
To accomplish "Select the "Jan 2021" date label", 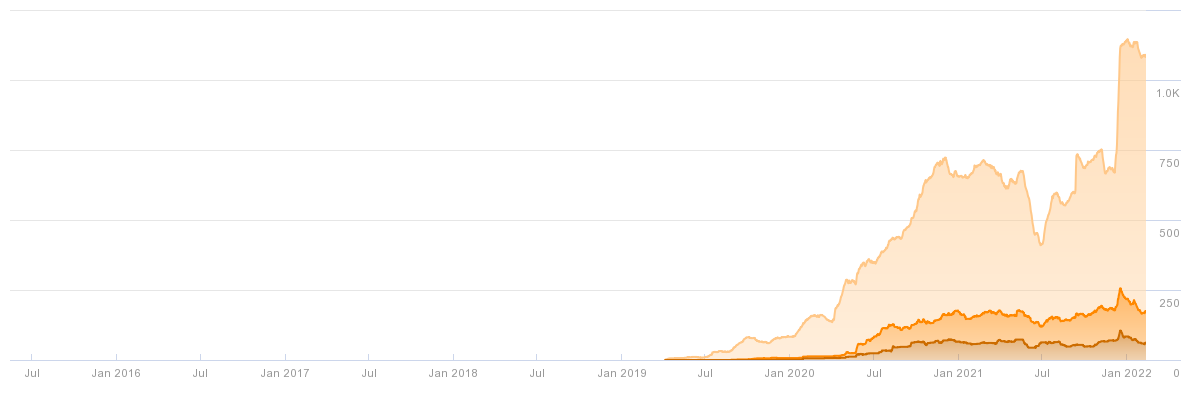I will pos(959,373).
